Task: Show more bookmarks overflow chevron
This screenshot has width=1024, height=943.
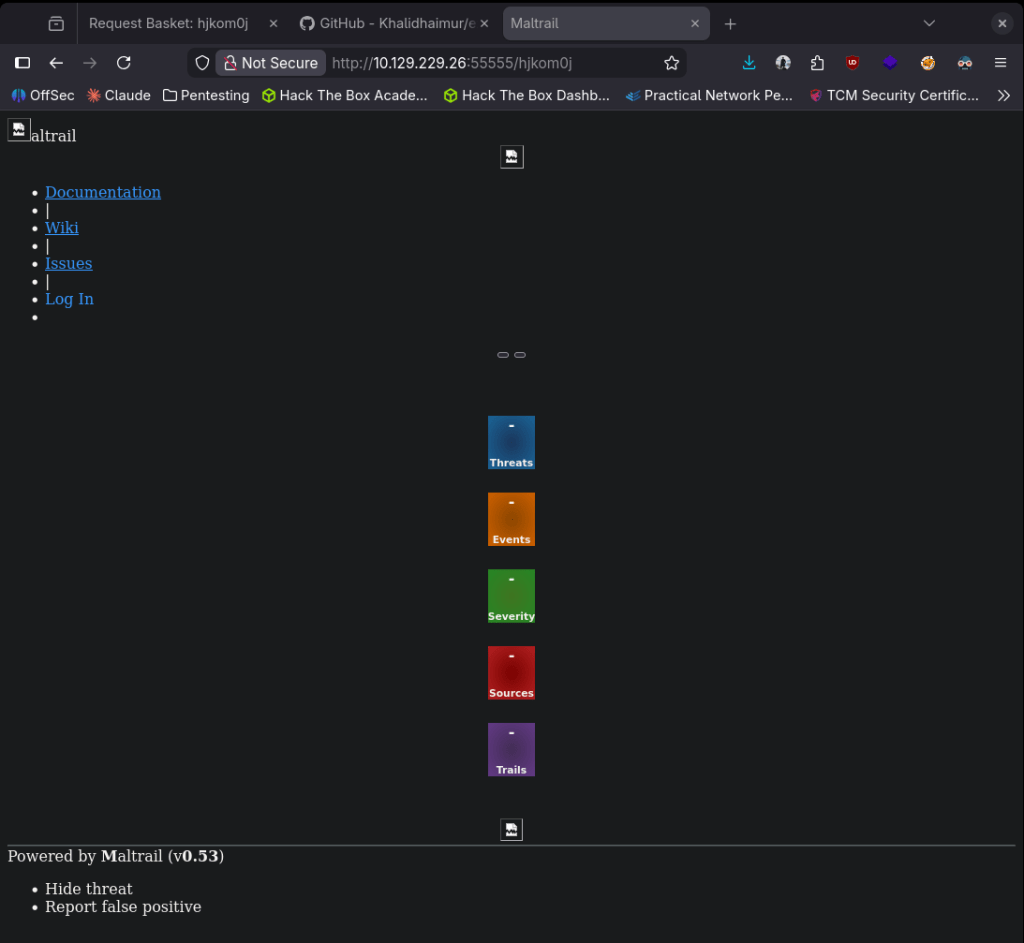Action: coord(1003,95)
